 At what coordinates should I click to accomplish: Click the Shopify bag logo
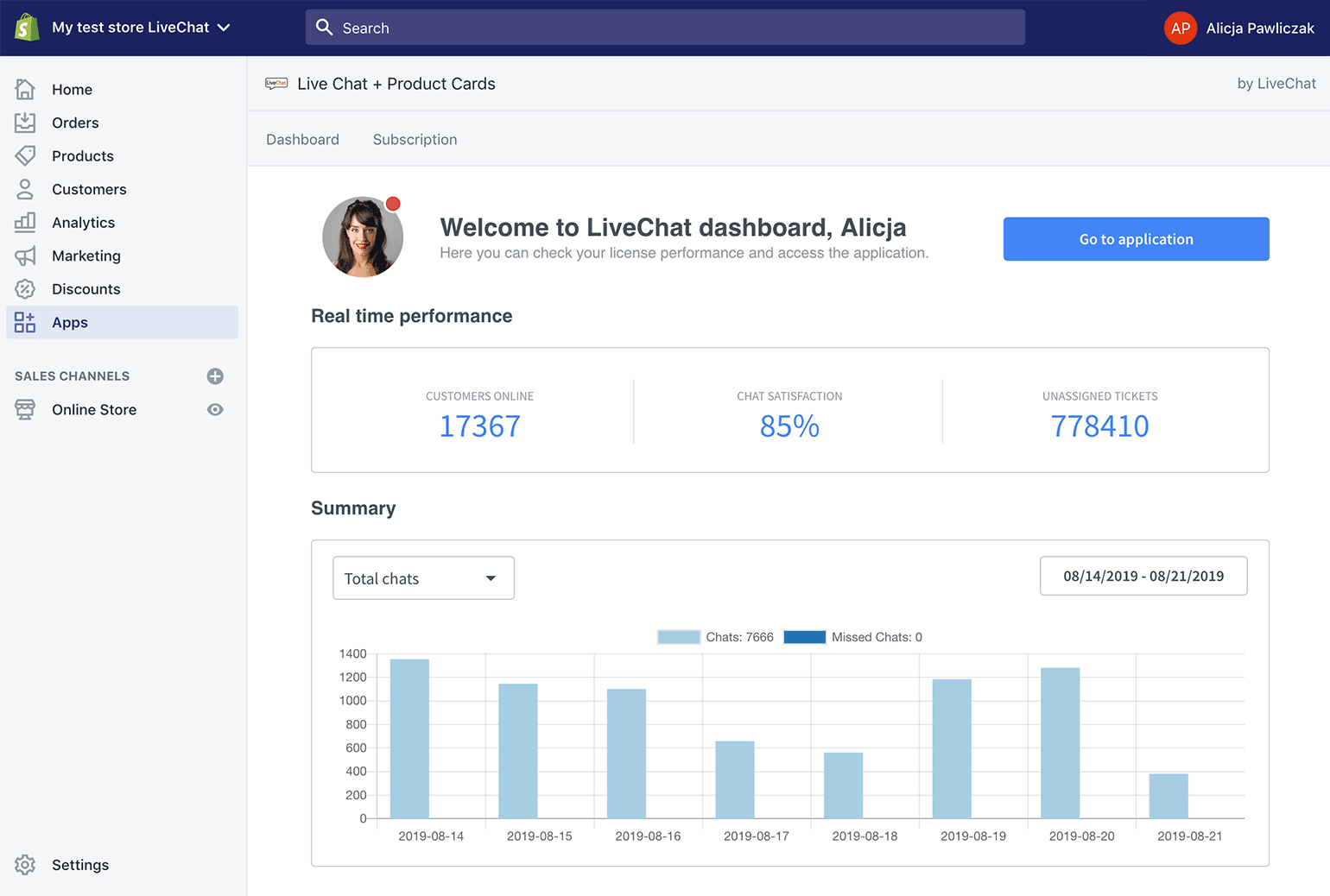(27, 27)
